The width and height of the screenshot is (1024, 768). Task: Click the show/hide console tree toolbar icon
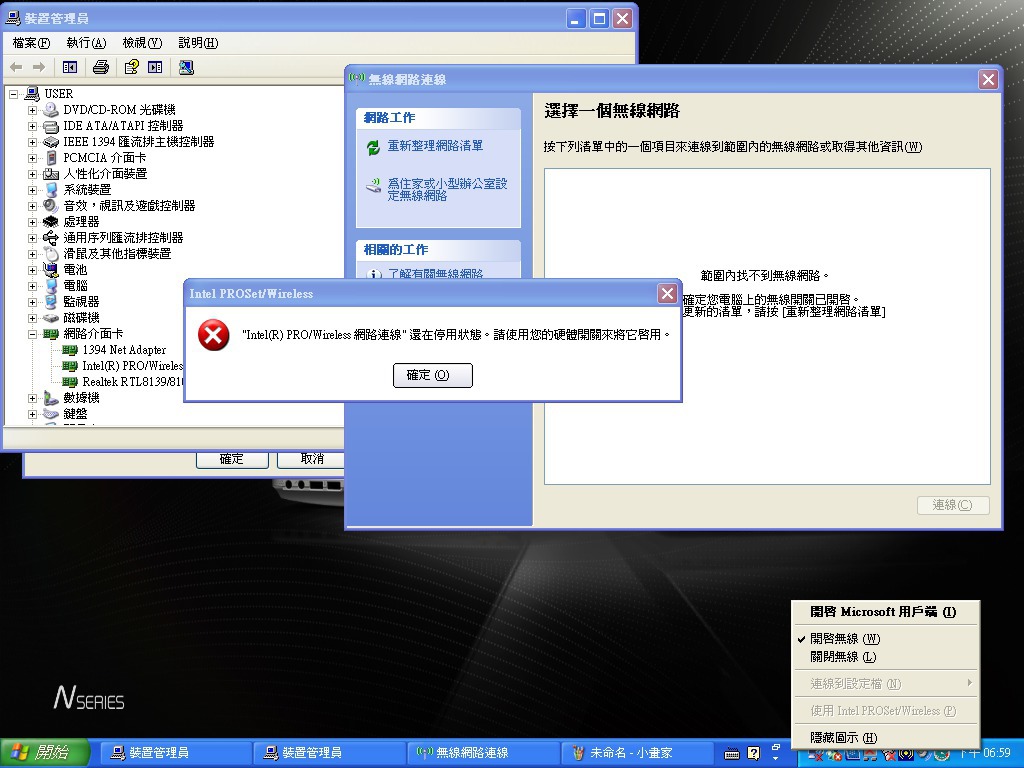click(70, 67)
